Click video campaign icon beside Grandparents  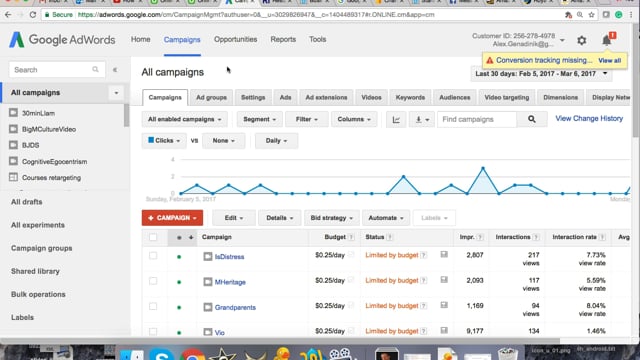[208, 307]
